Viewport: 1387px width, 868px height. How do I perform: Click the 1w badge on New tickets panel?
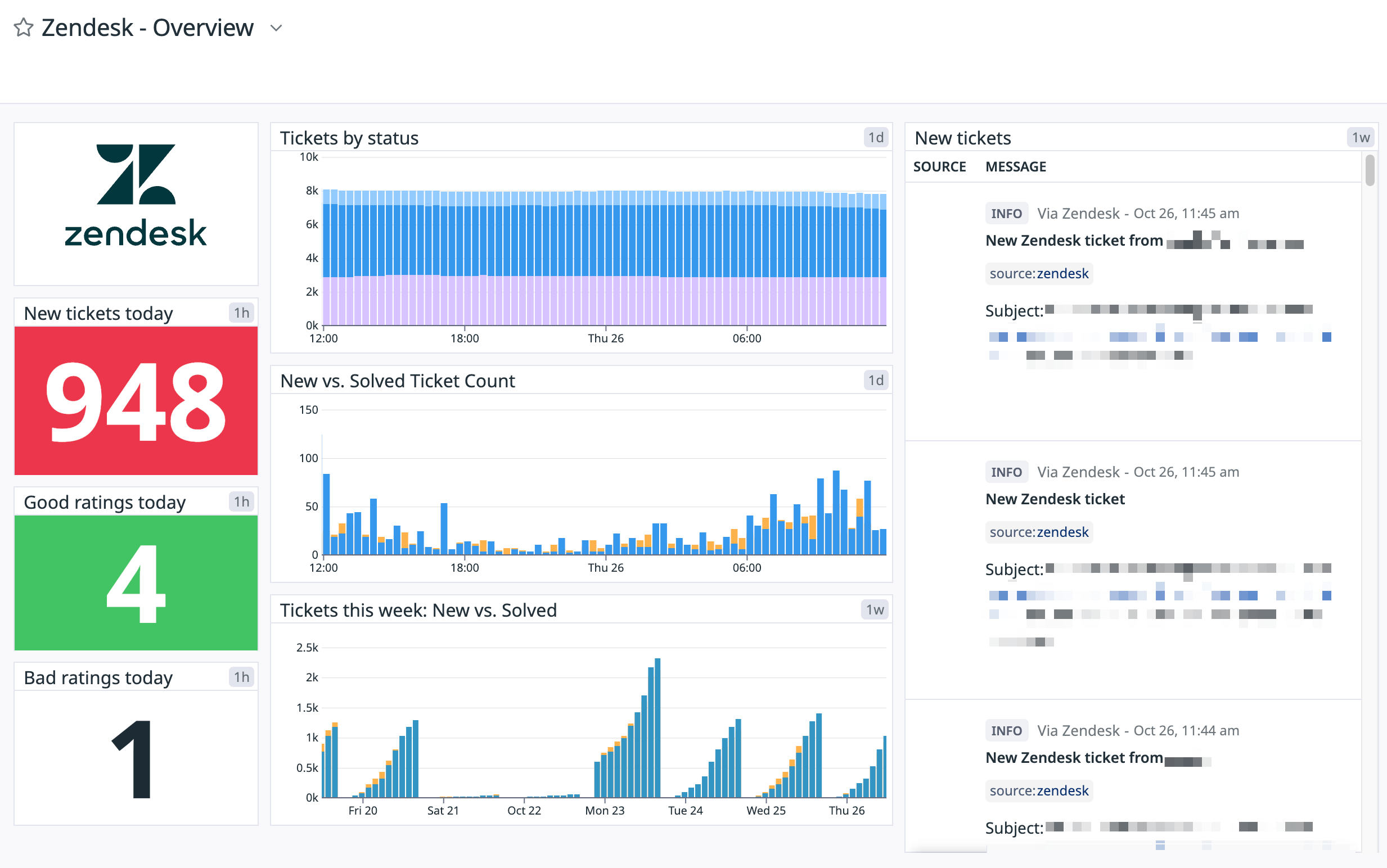(x=1360, y=138)
